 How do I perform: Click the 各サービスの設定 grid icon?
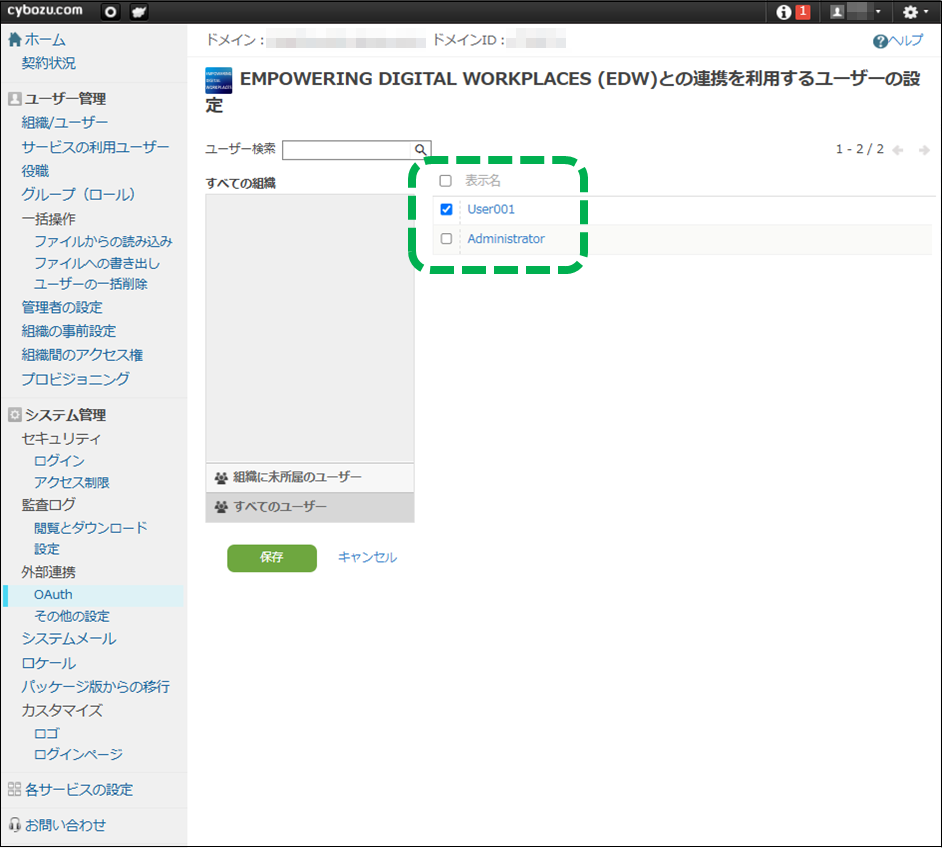[x=14, y=790]
